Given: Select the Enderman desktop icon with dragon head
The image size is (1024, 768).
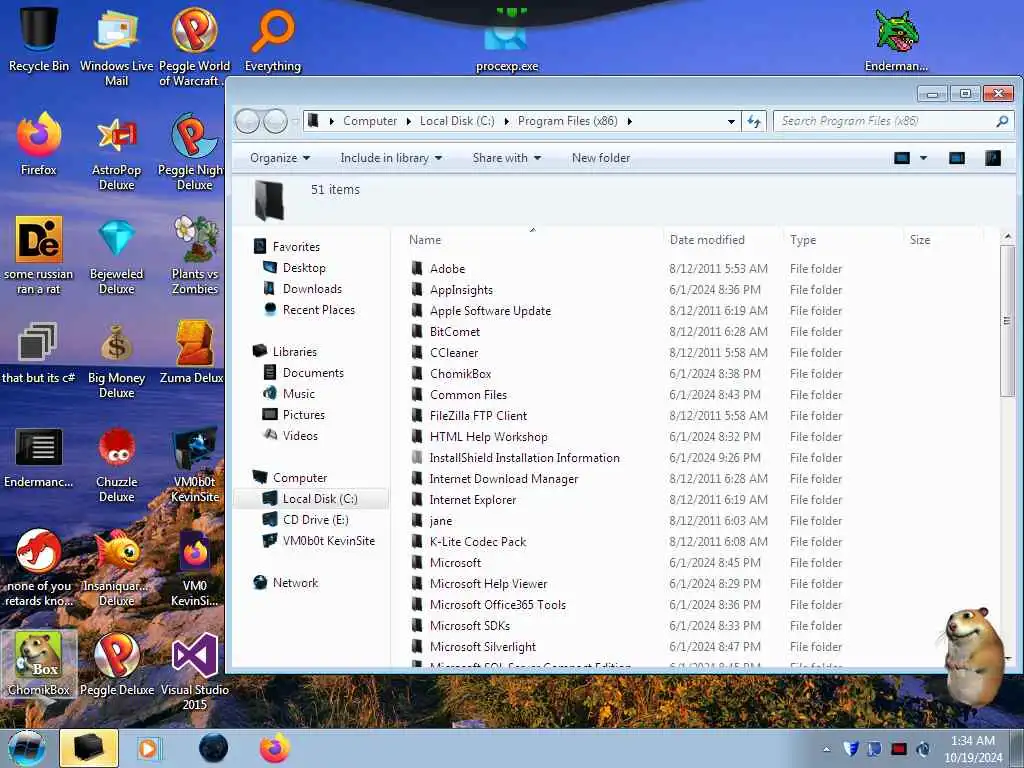Looking at the screenshot, I should pyautogui.click(x=896, y=40).
